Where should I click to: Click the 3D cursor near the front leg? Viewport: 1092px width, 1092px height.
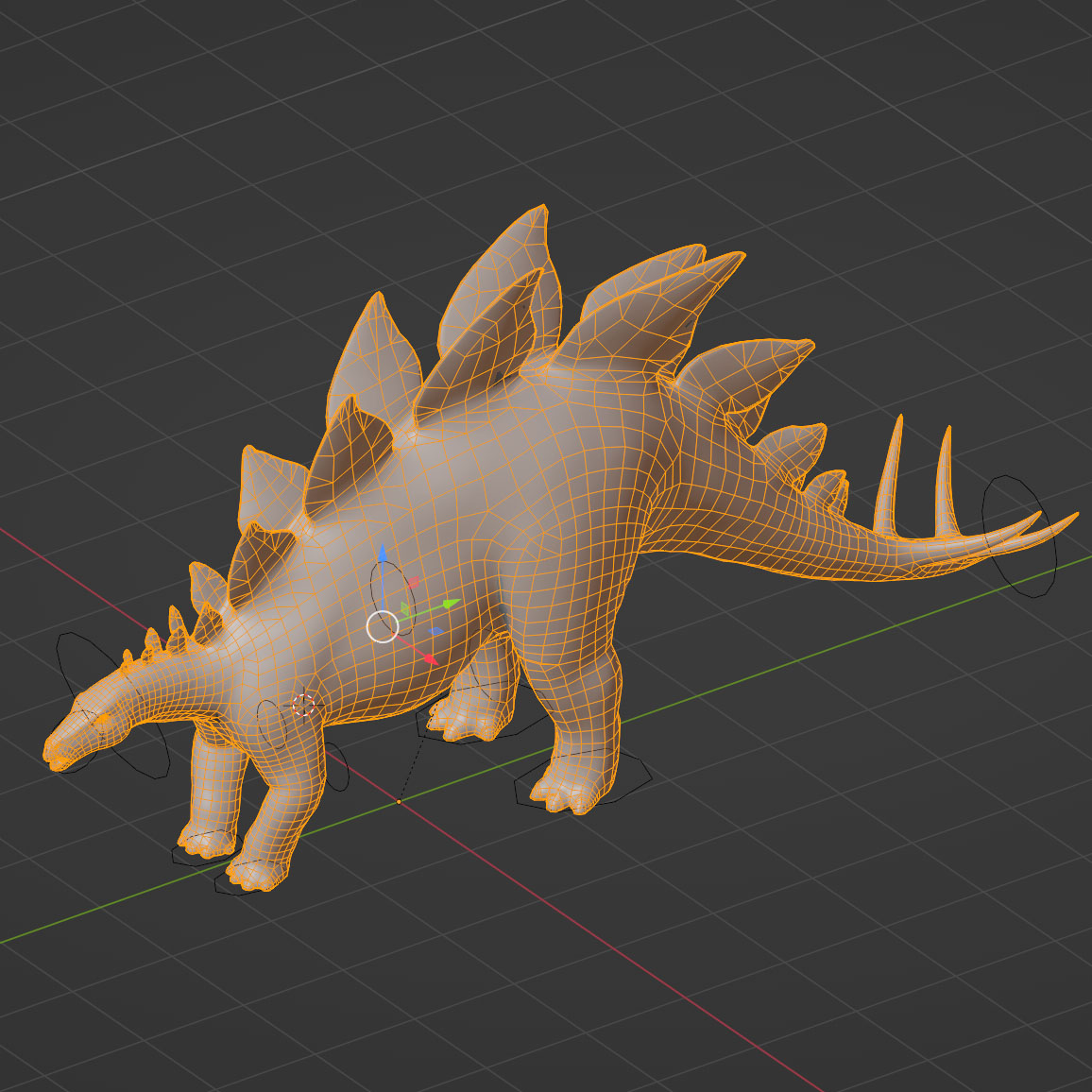(x=304, y=707)
